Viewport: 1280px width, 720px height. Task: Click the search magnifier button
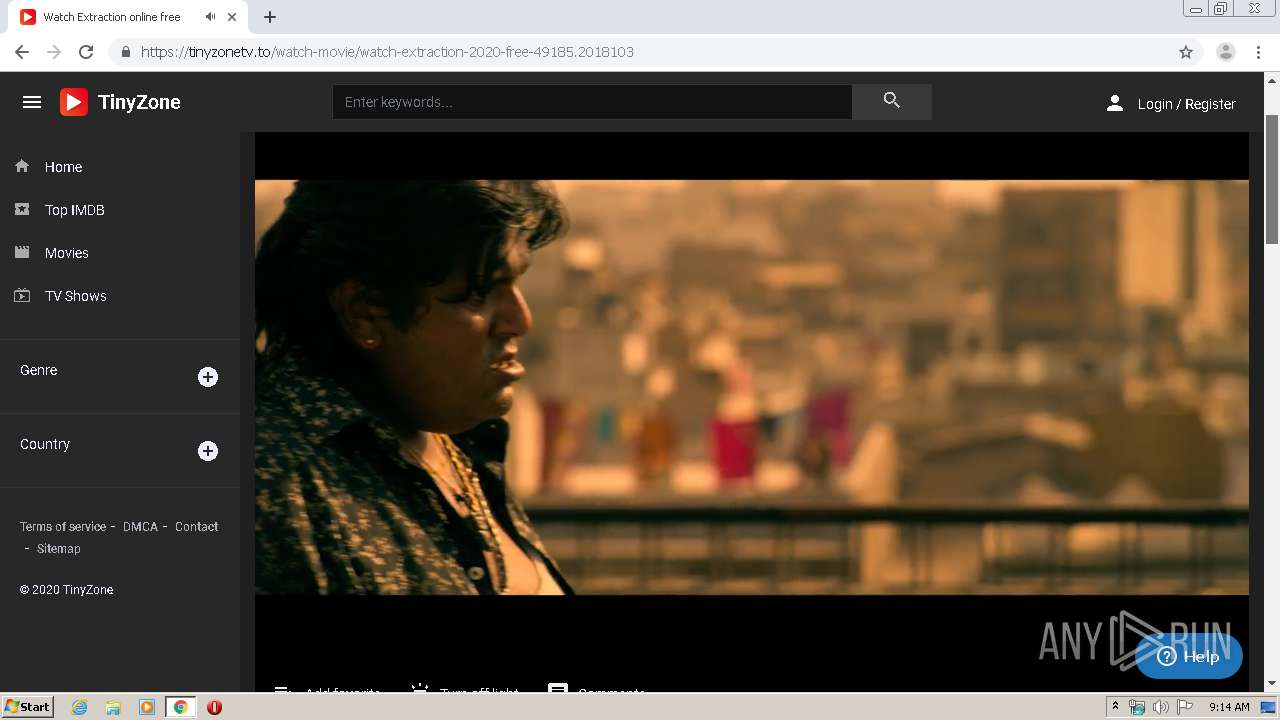892,101
